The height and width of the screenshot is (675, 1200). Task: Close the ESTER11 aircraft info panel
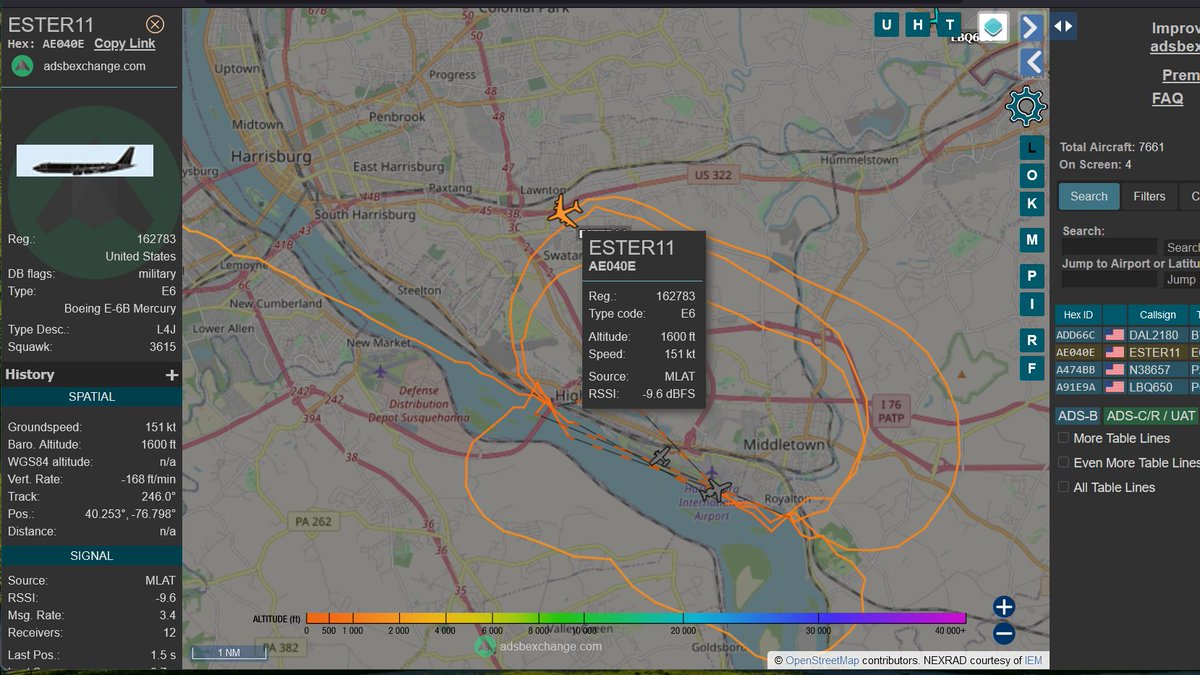[x=155, y=24]
